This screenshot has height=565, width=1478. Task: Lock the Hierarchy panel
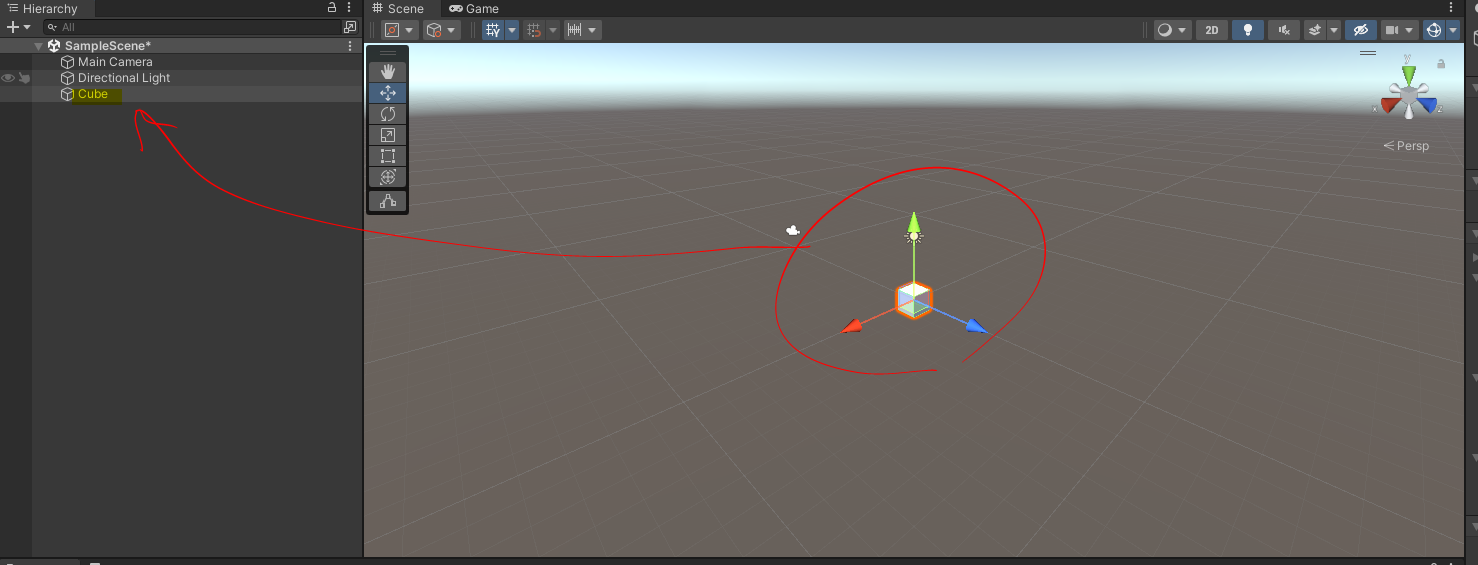click(x=332, y=8)
